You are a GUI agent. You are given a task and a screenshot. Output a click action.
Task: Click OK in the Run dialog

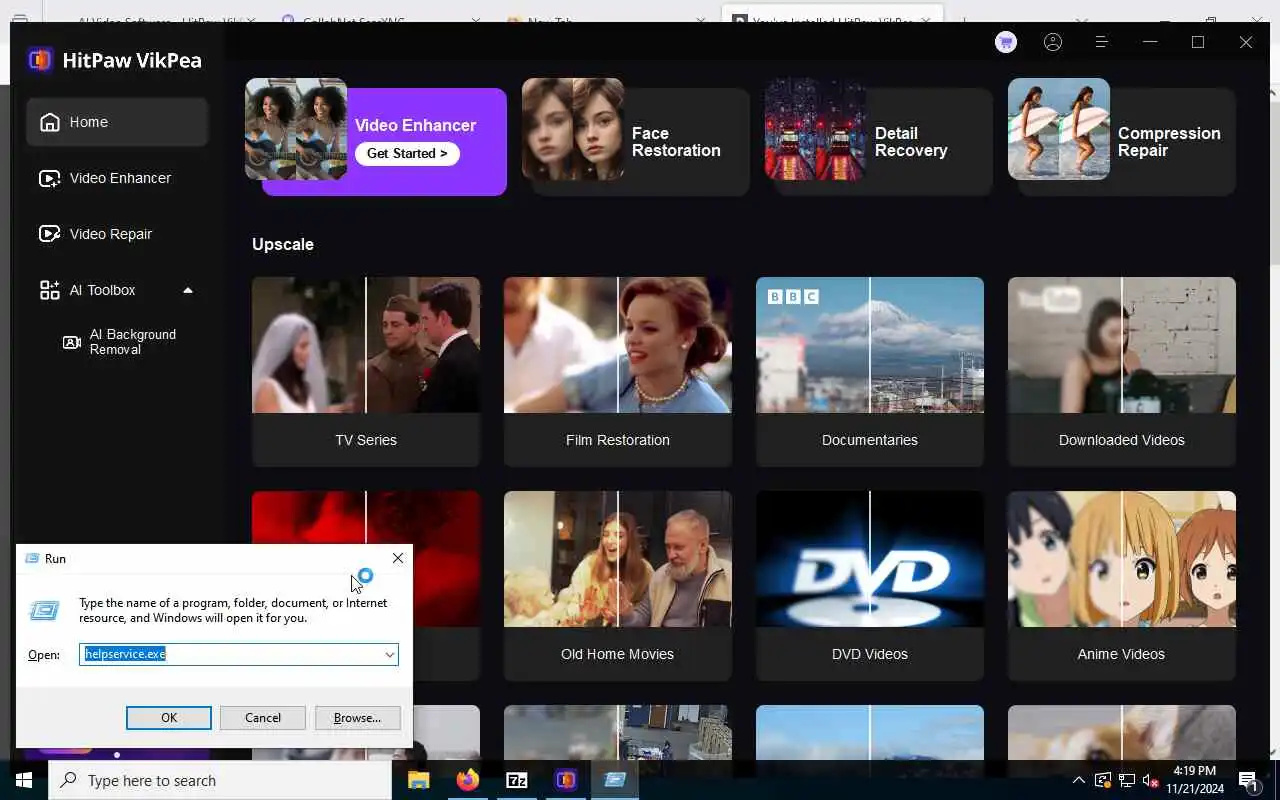coord(169,718)
